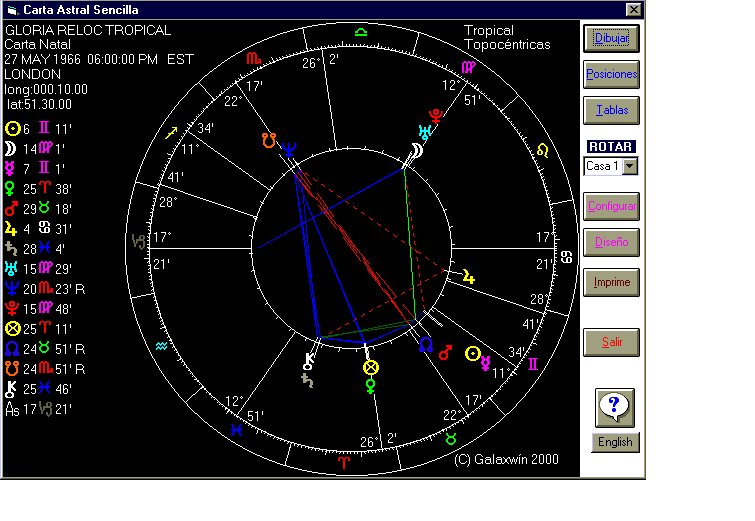This screenshot has height=521, width=755.
Task: Click the Dibujar button
Action: click(x=611, y=38)
